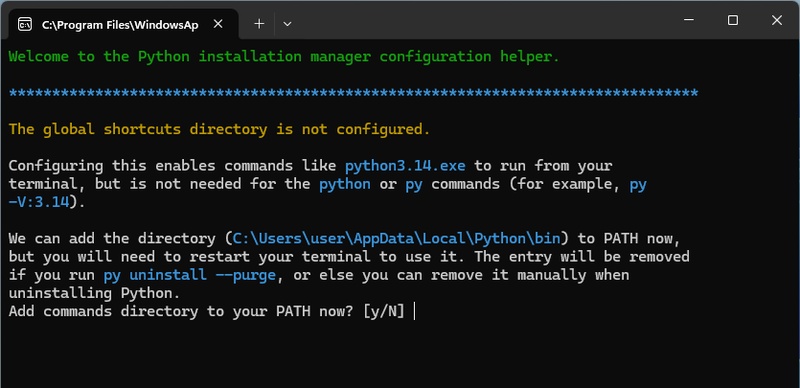Viewport: 800px width, 388px height.
Task: Click the 'py uninstall --purge' command text
Action: click(x=190, y=275)
